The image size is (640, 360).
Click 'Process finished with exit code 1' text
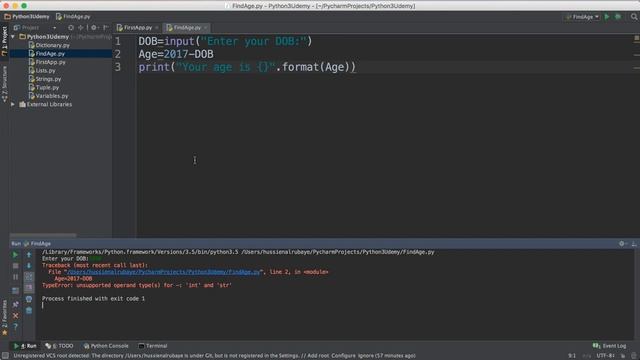click(x=93, y=299)
